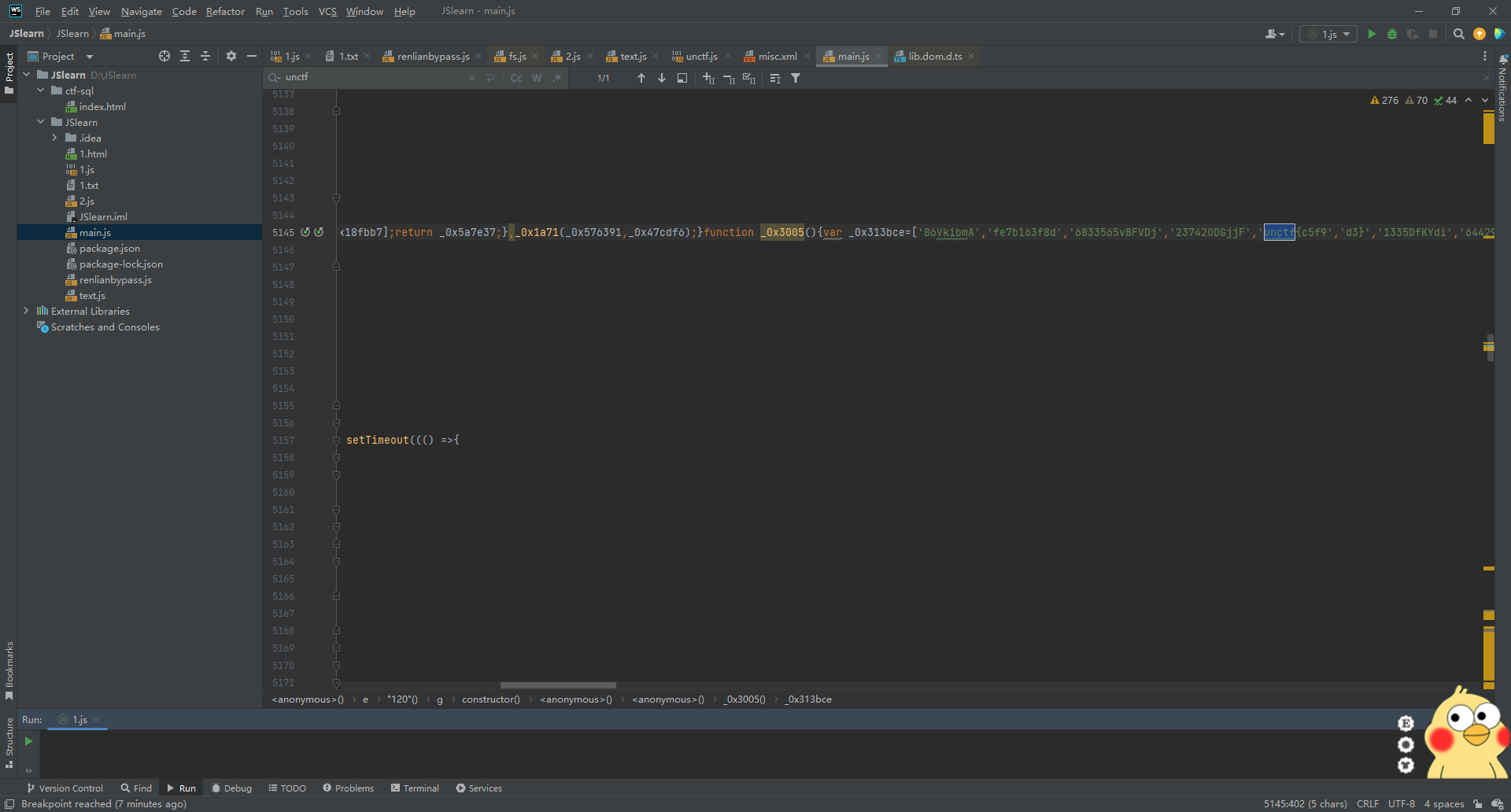Go to next search occurrence arrow
This screenshot has height=812, width=1511.
click(x=662, y=78)
